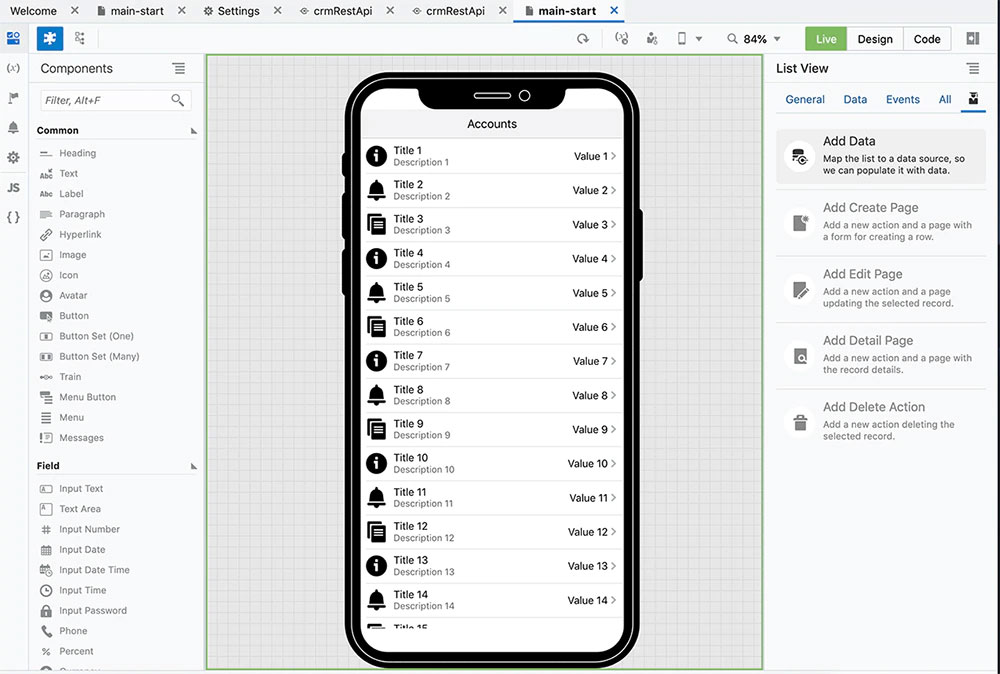Enable Live preview mode
Image resolution: width=1000 pixels, height=674 pixels.
pyautogui.click(x=825, y=39)
